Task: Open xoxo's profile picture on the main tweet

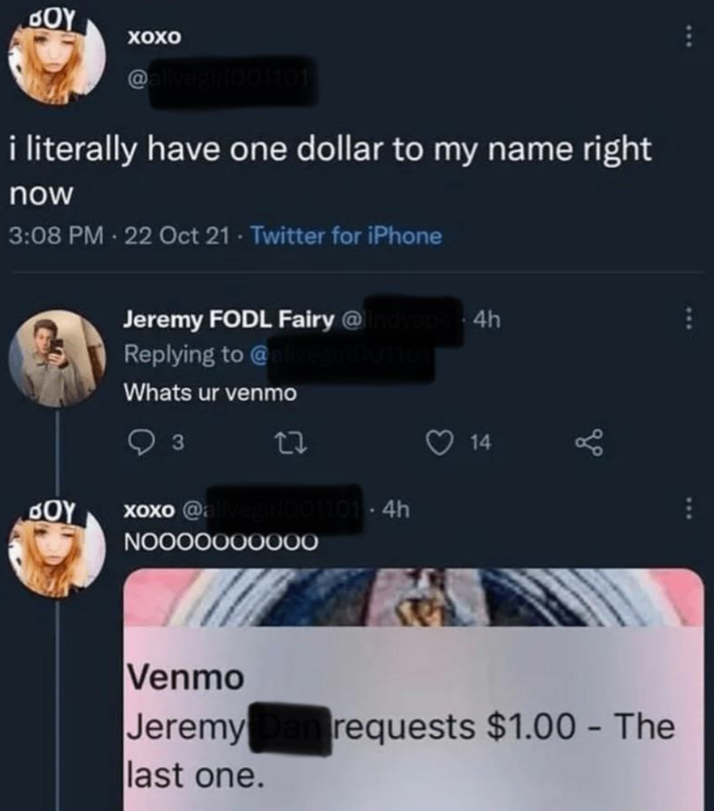Action: [57, 54]
